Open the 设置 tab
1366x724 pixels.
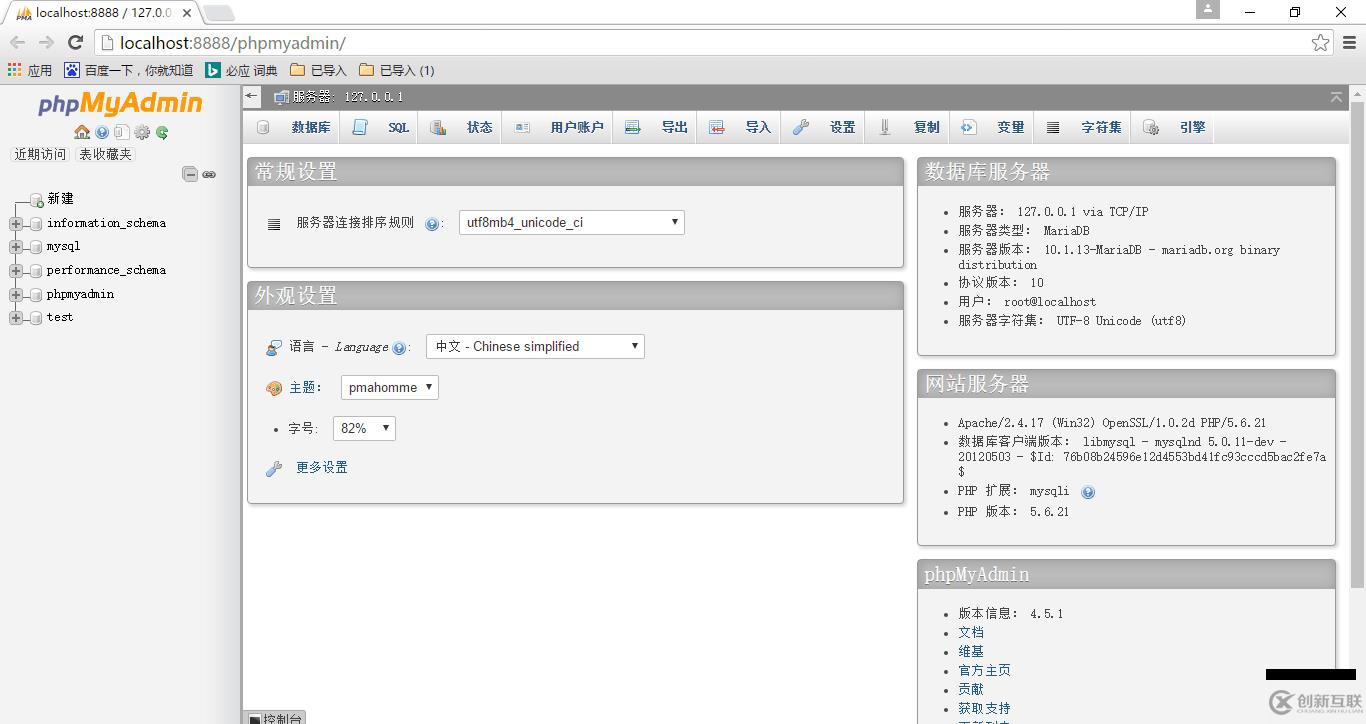click(824, 127)
